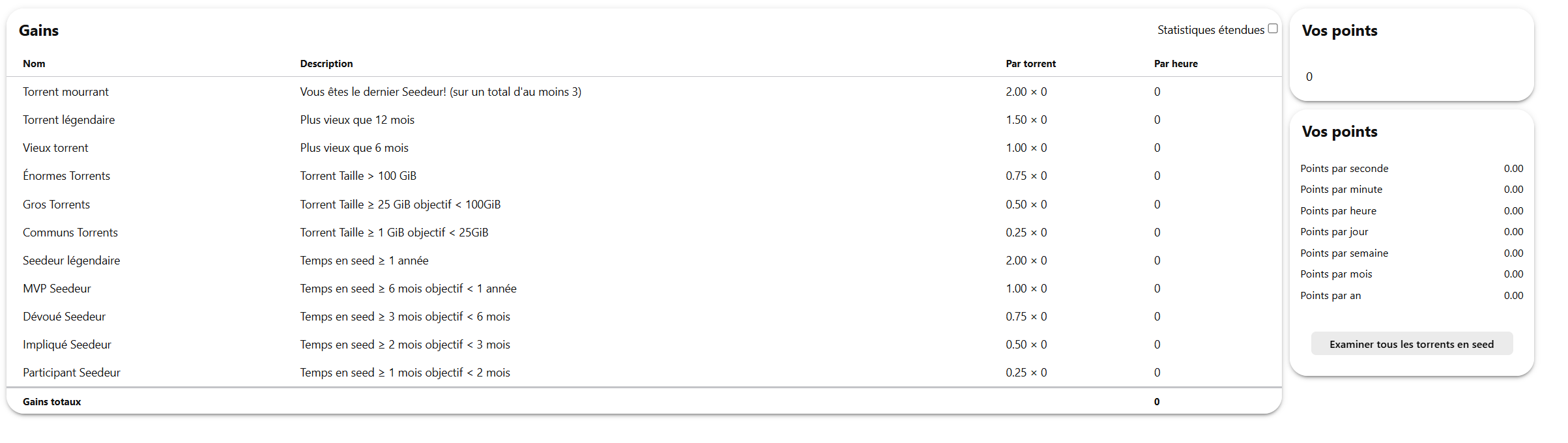The width and height of the screenshot is (1568, 443).
Task: Click the "Communs Torrents" entry
Action: tap(70, 233)
